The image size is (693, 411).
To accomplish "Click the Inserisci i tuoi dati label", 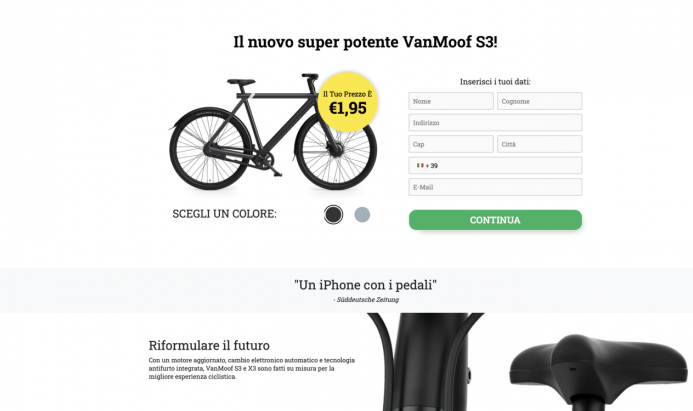I will 495,82.
